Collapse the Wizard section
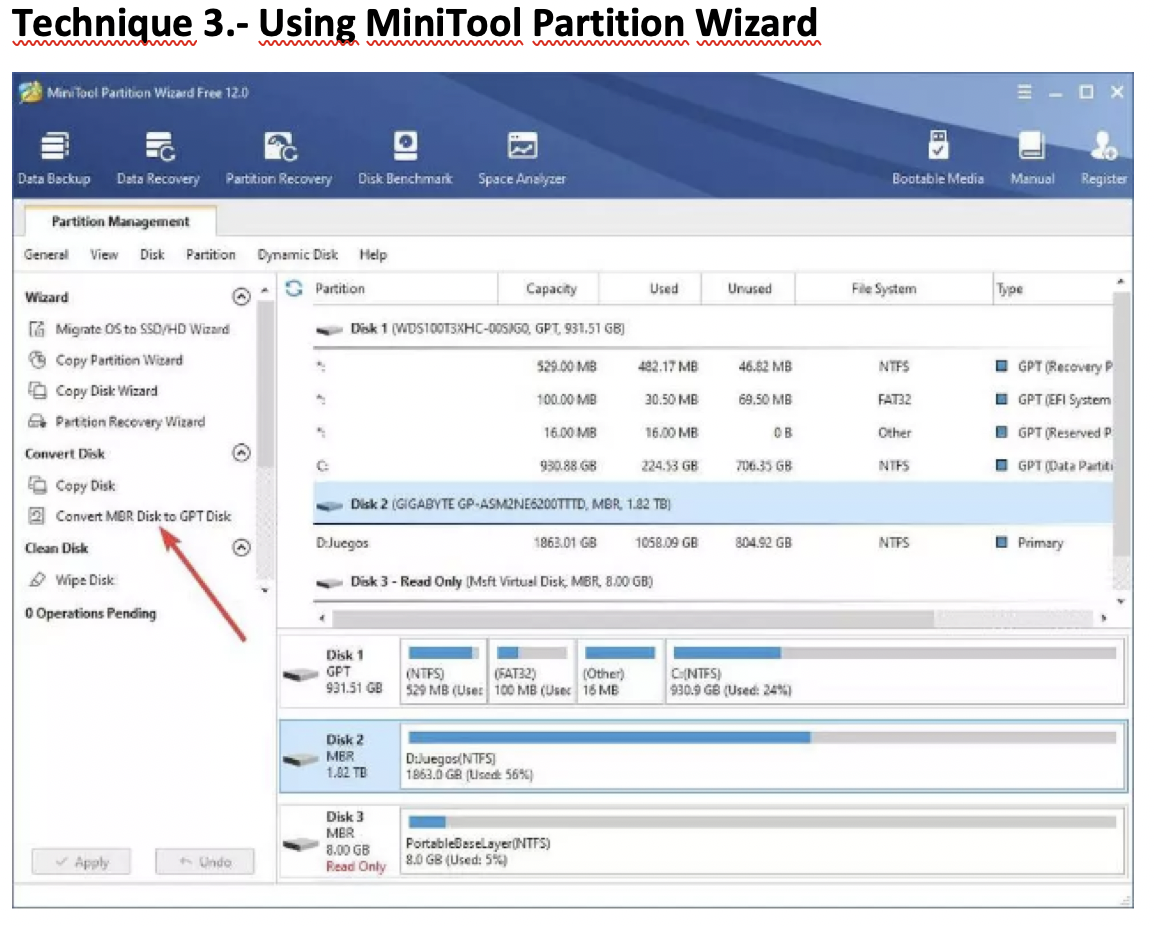 [x=241, y=297]
